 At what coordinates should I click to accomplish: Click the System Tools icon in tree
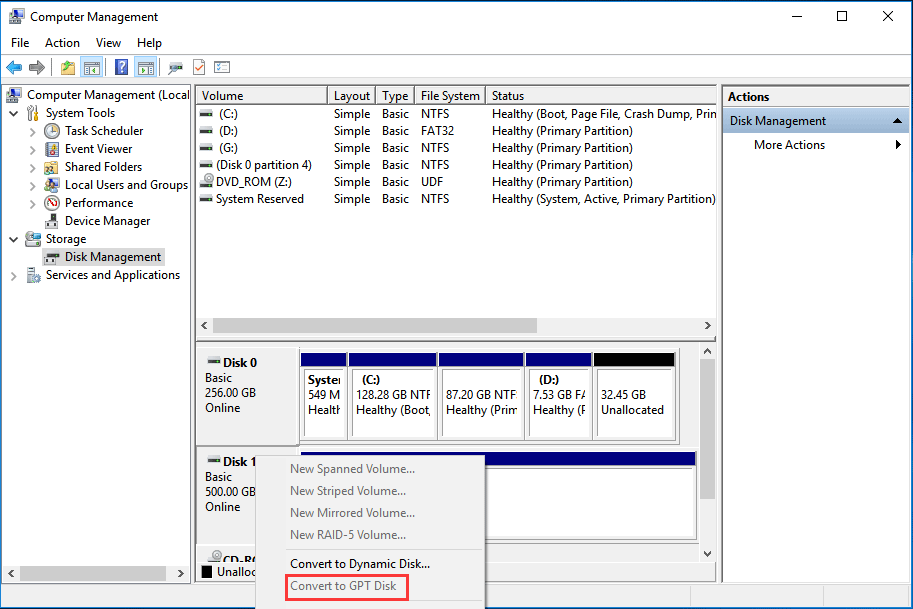tap(33, 113)
